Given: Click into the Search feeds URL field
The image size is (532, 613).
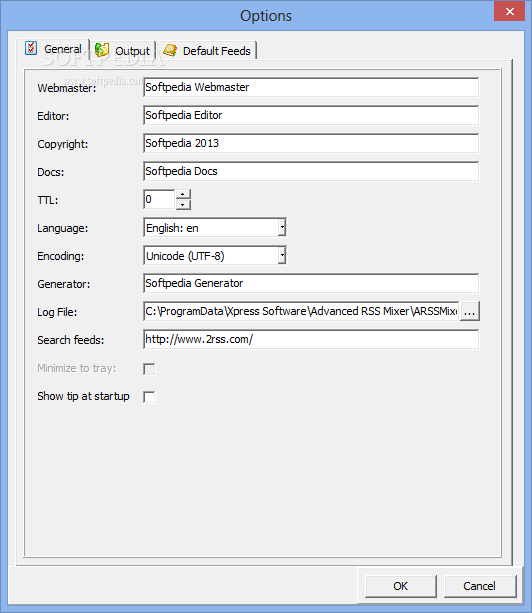Looking at the screenshot, I should click(x=311, y=339).
